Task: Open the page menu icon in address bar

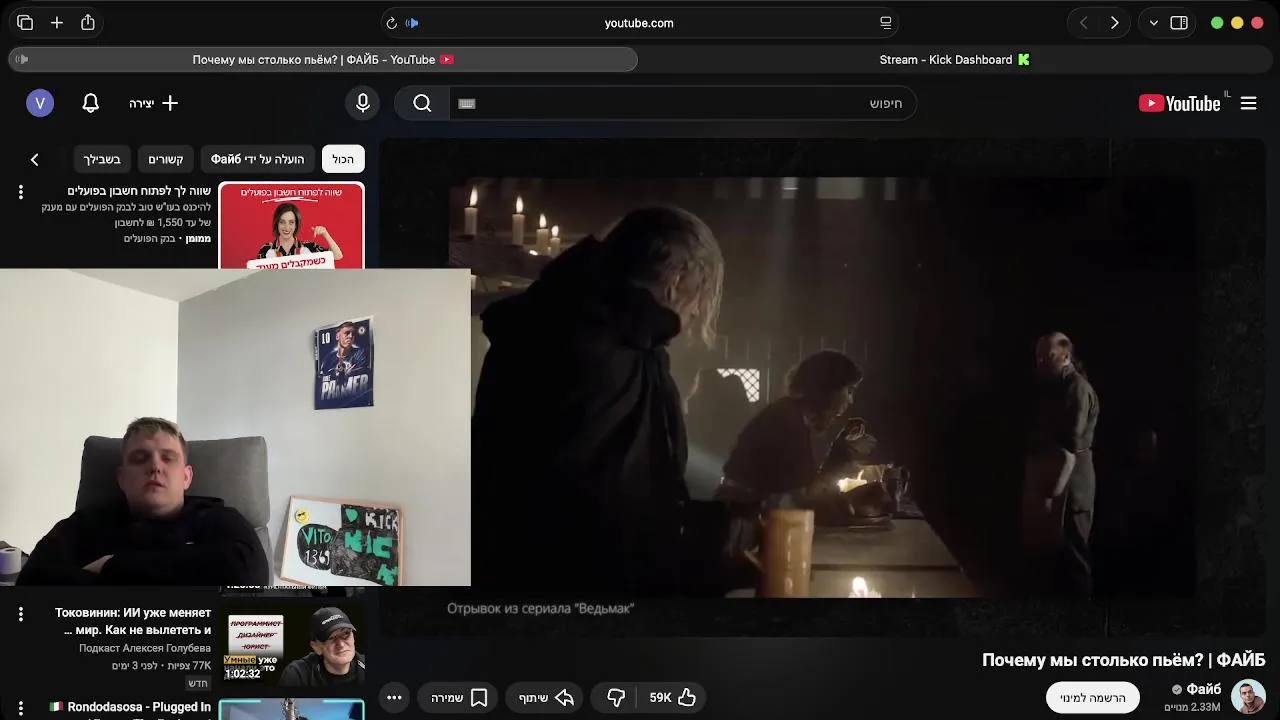Action: tap(885, 23)
